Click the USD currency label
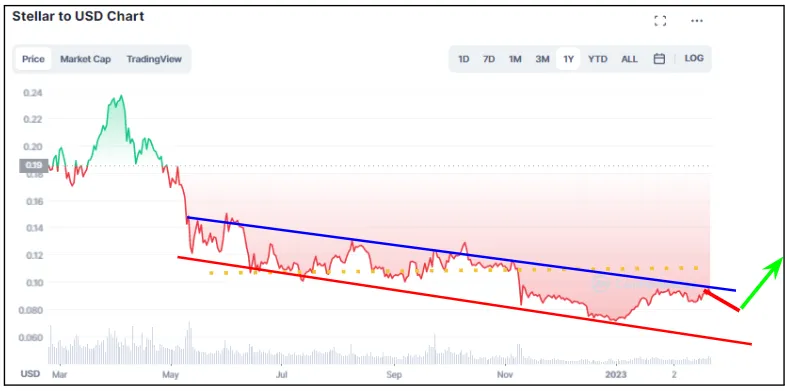This screenshot has width=785, height=391. click(x=30, y=374)
